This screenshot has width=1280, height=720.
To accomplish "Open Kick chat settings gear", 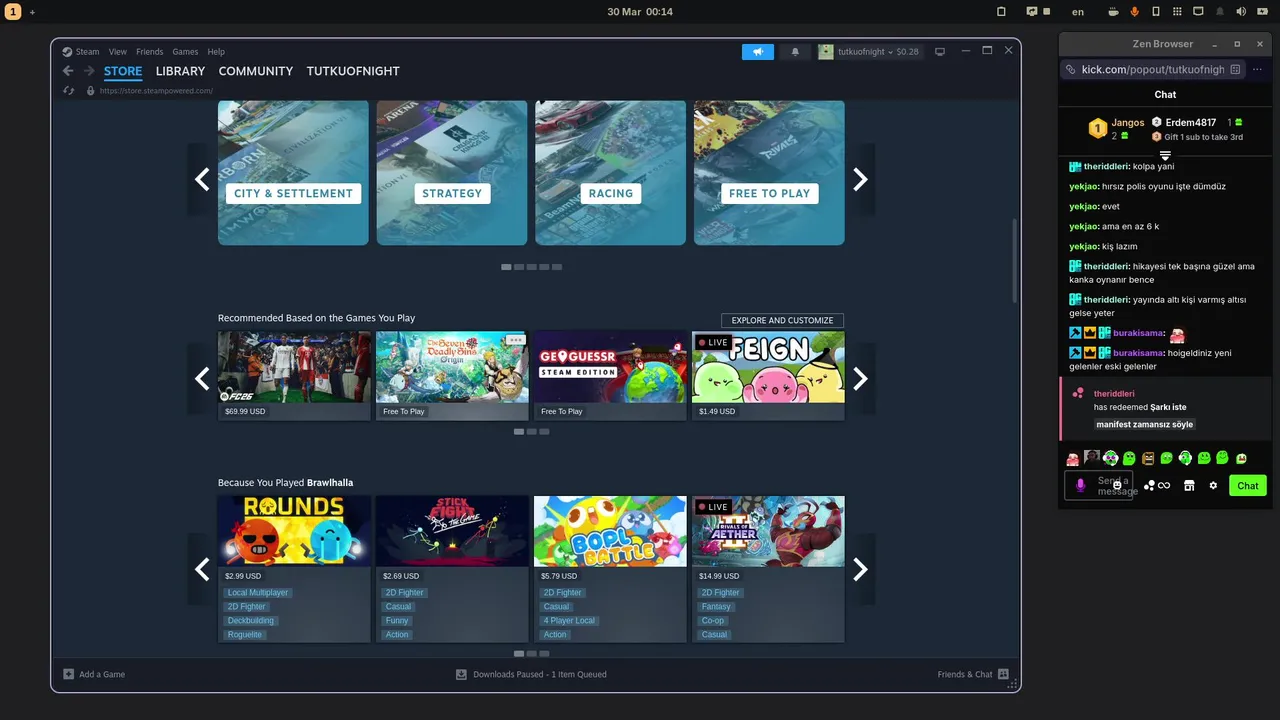I will click(1213, 486).
